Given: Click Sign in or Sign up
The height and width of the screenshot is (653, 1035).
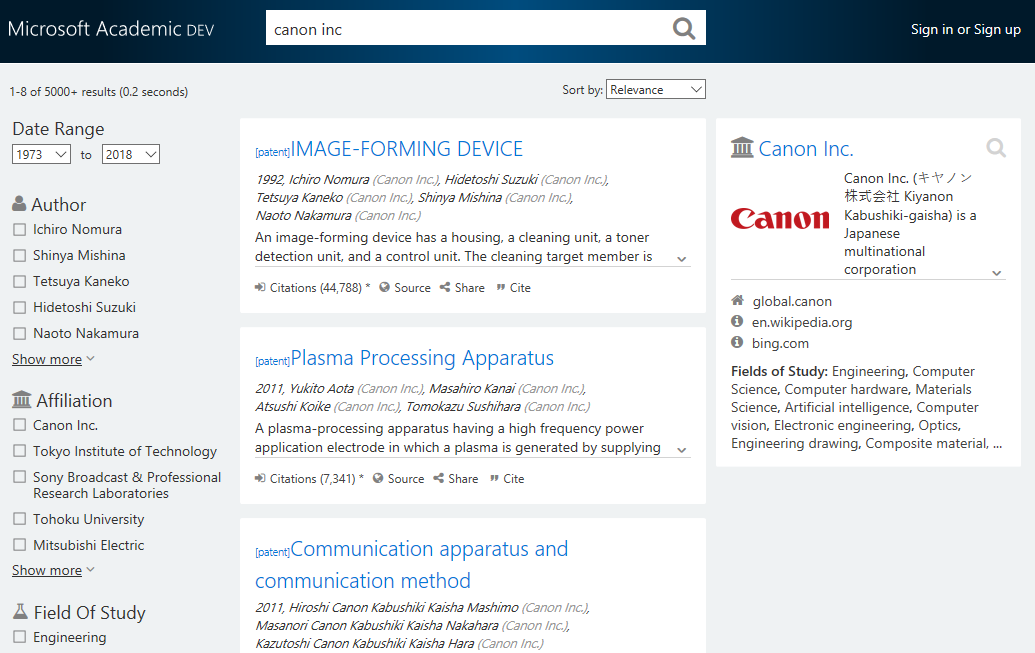Looking at the screenshot, I should click(x=965, y=29).
